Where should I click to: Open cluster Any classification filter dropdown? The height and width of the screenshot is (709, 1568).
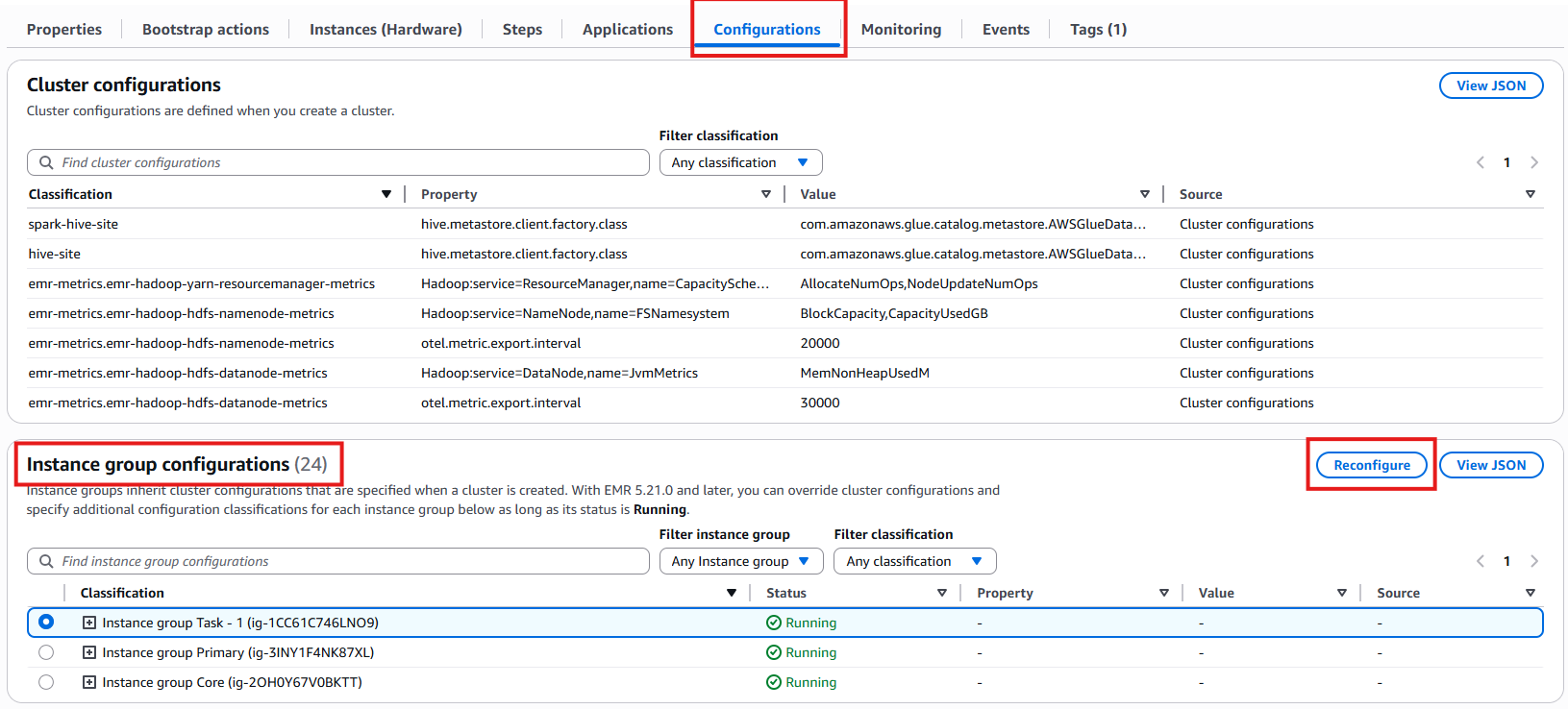coord(740,162)
